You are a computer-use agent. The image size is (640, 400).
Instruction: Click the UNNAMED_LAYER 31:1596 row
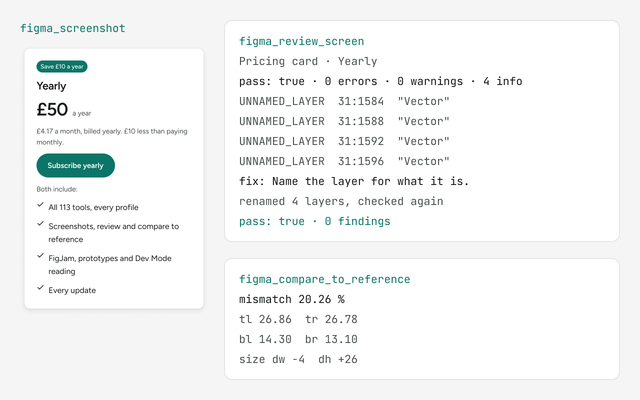click(344, 161)
